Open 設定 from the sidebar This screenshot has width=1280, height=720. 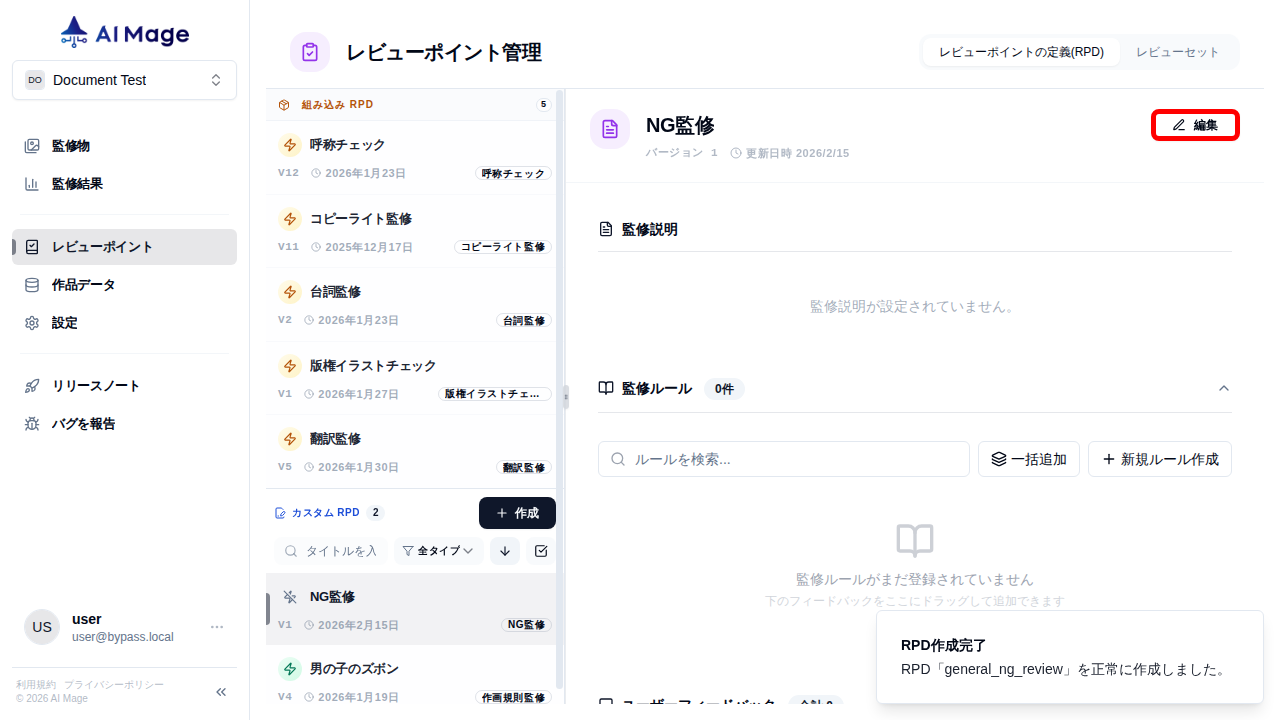coord(64,322)
